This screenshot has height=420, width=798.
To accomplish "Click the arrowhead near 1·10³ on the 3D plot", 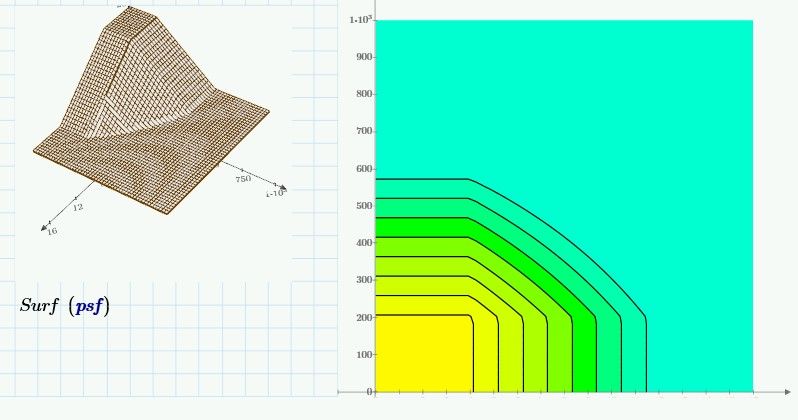I will (283, 188).
